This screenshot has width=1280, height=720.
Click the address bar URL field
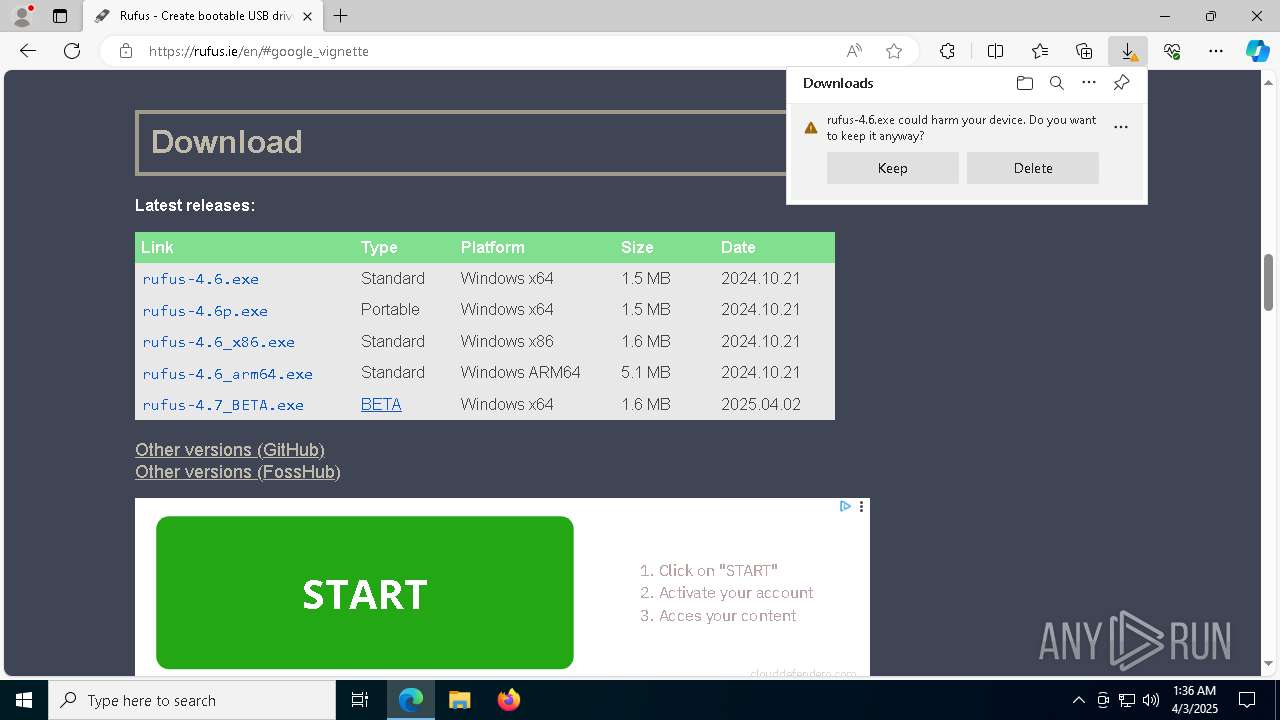(x=490, y=51)
